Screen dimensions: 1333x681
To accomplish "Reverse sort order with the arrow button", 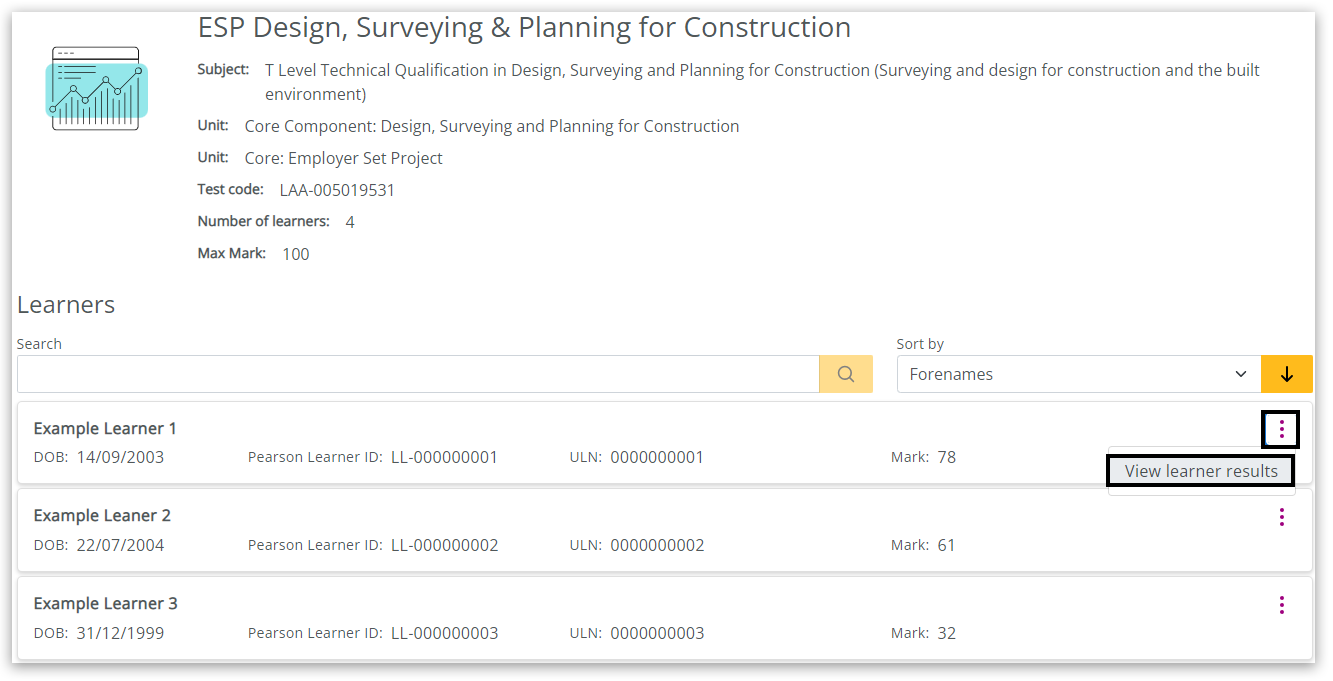I will (x=1287, y=374).
